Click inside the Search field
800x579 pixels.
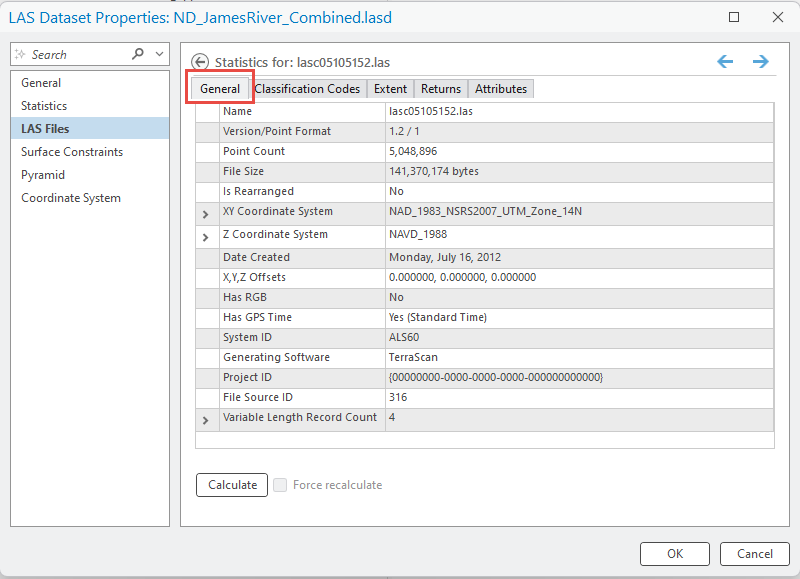tap(70, 53)
